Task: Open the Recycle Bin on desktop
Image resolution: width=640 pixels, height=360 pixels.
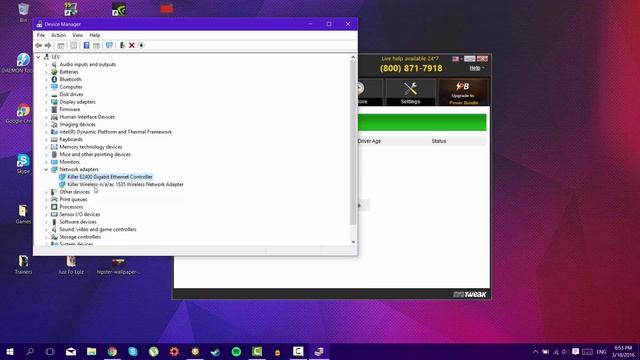Action: pyautogui.click(x=23, y=12)
